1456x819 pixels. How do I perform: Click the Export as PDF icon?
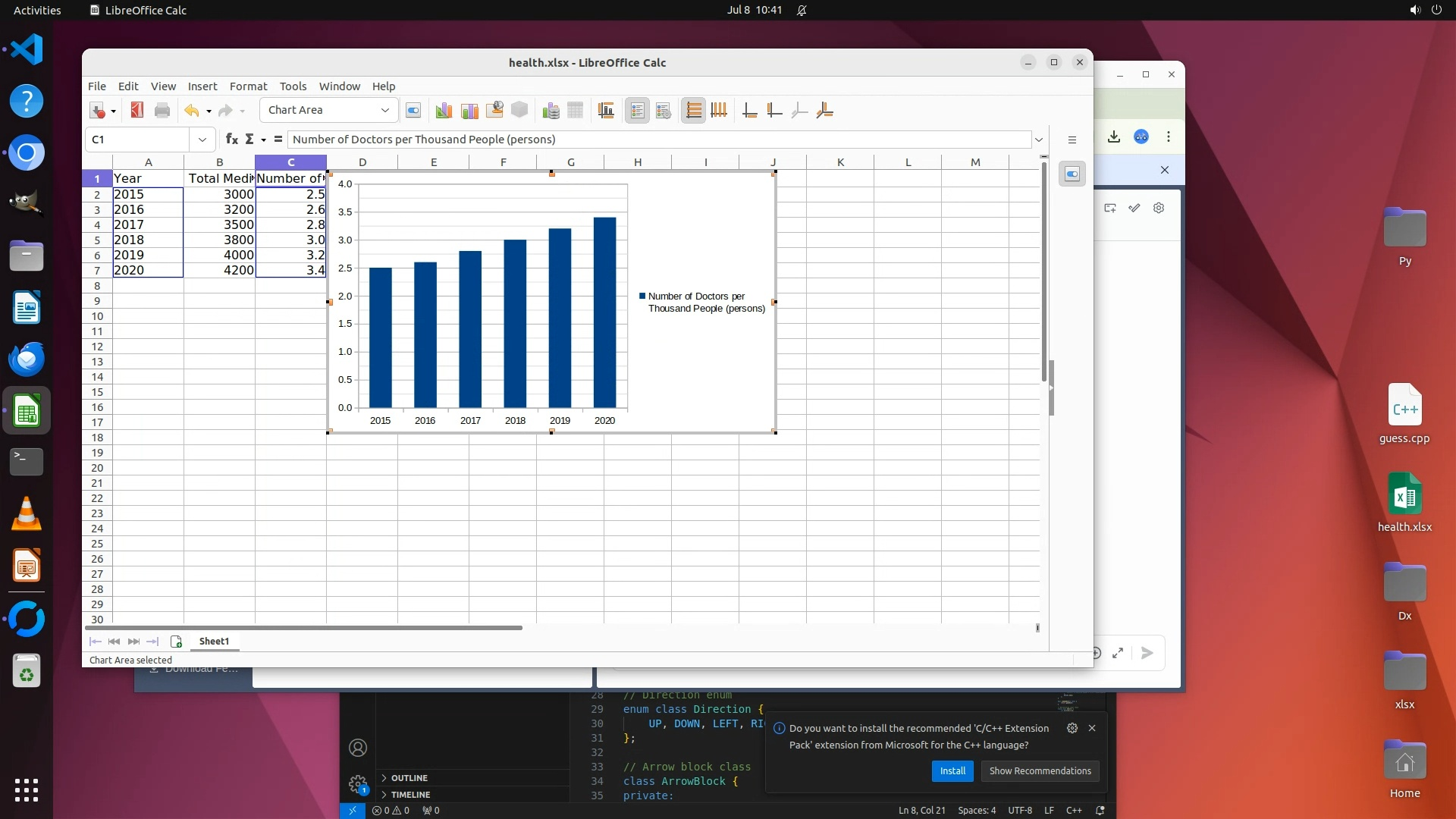(x=137, y=111)
